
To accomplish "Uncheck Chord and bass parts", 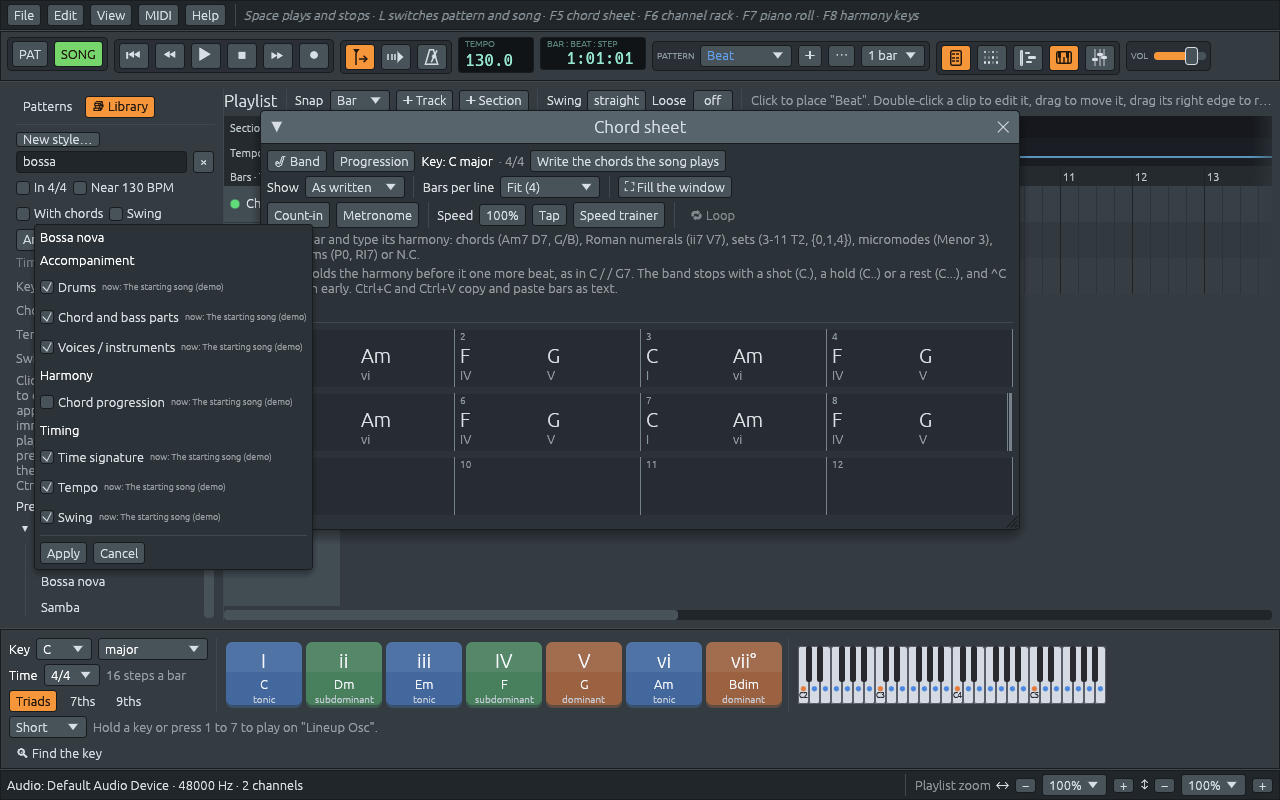I will click(47, 317).
